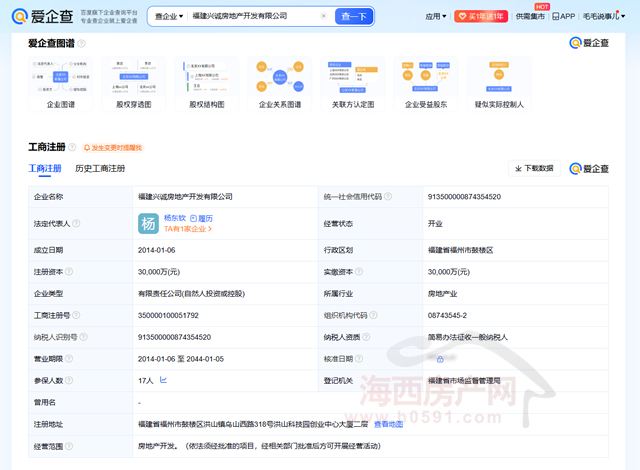Open the 疑似实际控制人 thumbnail card
The width and height of the screenshot is (640, 470).
(x=499, y=84)
